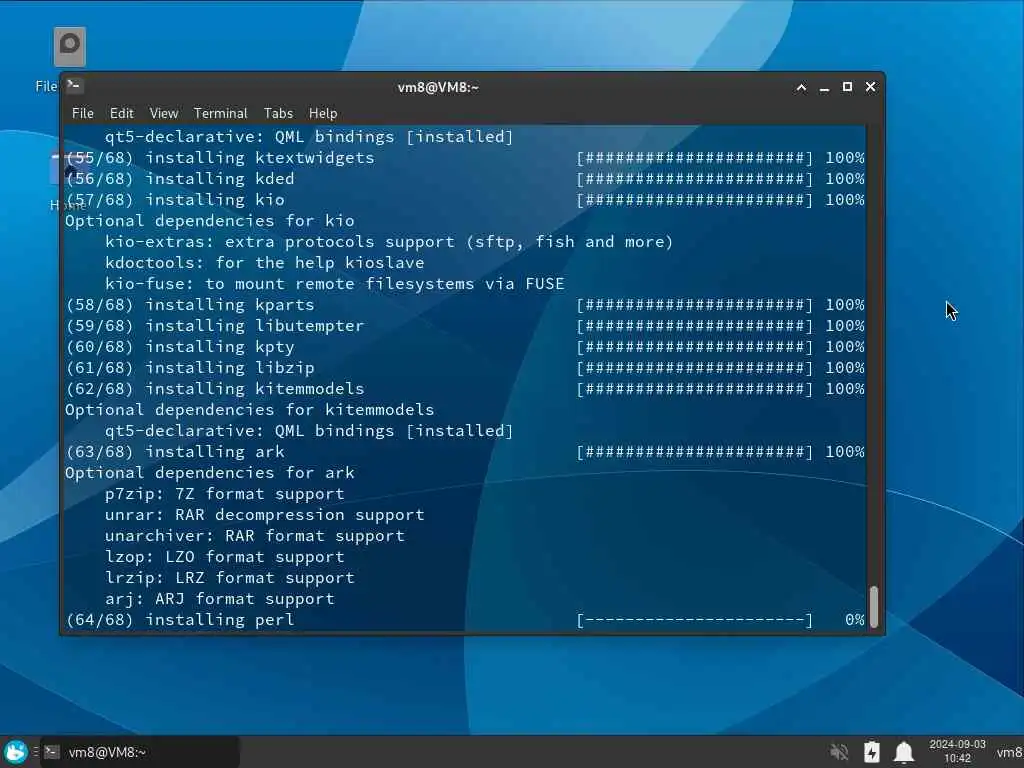Minimize the terminal window
The width and height of the screenshot is (1024, 768).
point(824,88)
